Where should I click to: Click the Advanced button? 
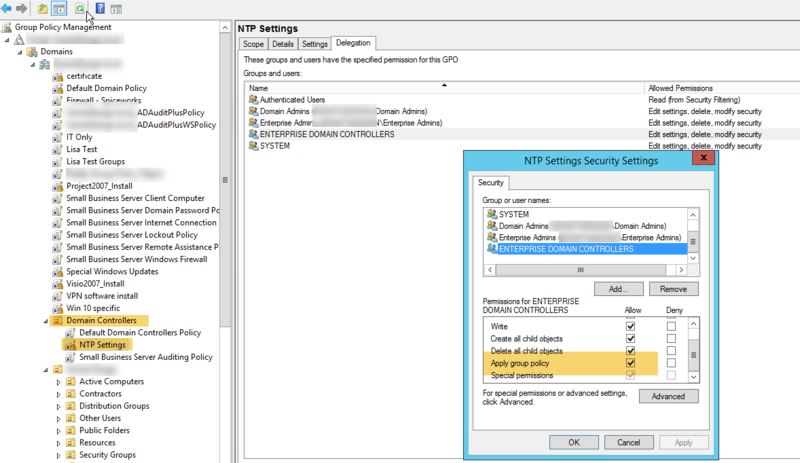(669, 396)
